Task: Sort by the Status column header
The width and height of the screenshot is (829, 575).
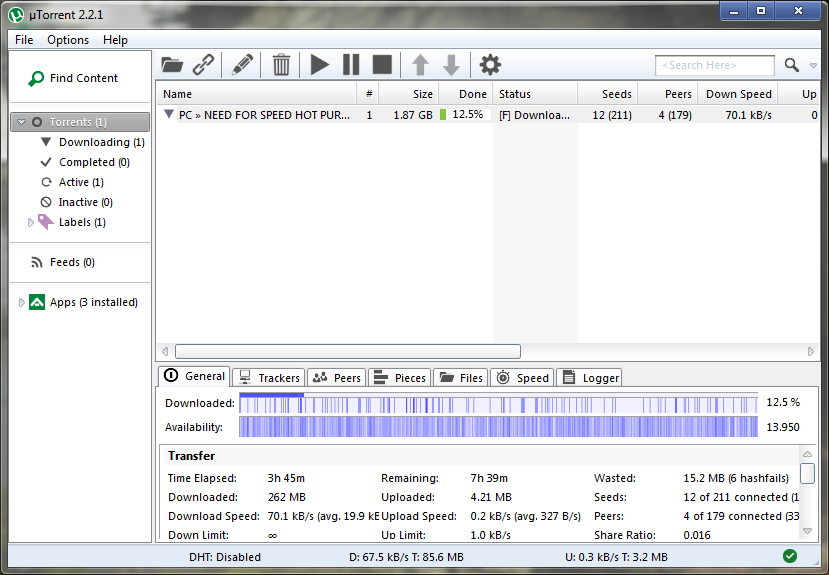Action: [535, 94]
